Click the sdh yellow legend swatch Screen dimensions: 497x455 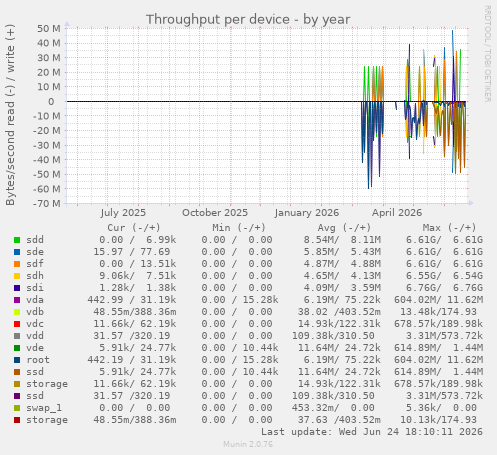coord(17,276)
